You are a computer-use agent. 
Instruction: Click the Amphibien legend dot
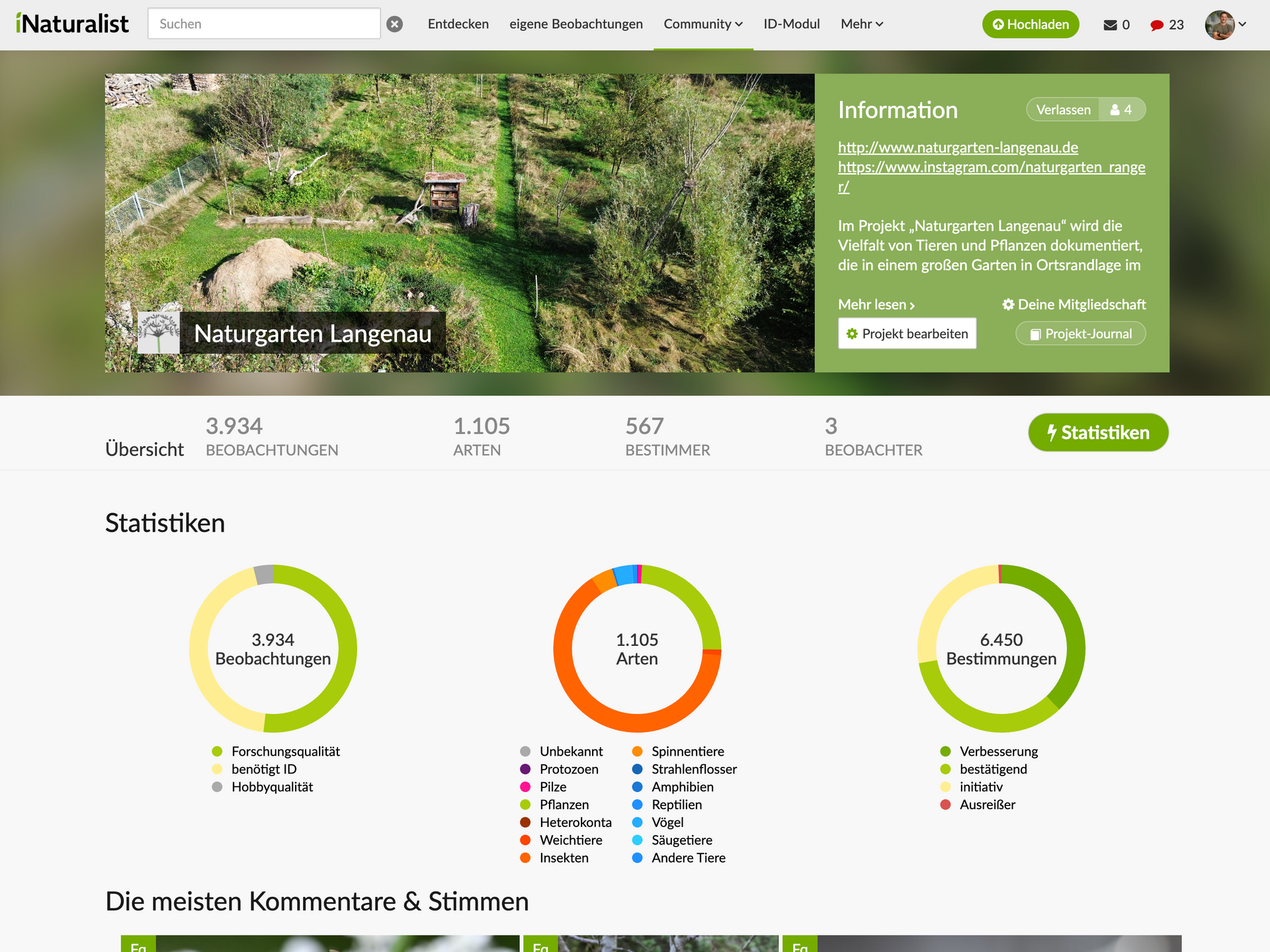pos(637,787)
